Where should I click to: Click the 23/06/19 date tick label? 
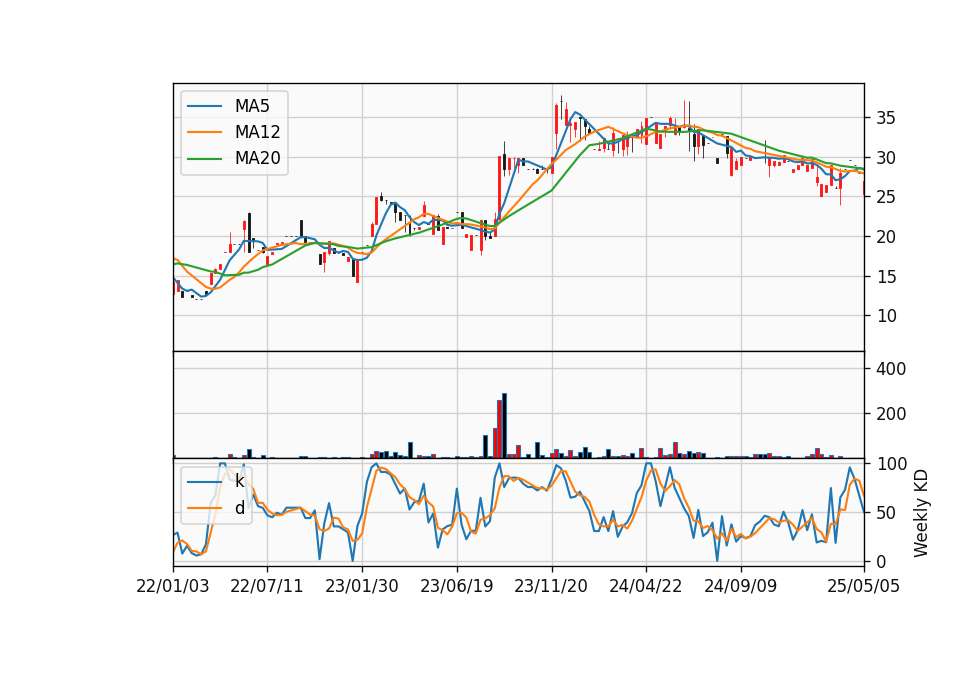pos(457,586)
